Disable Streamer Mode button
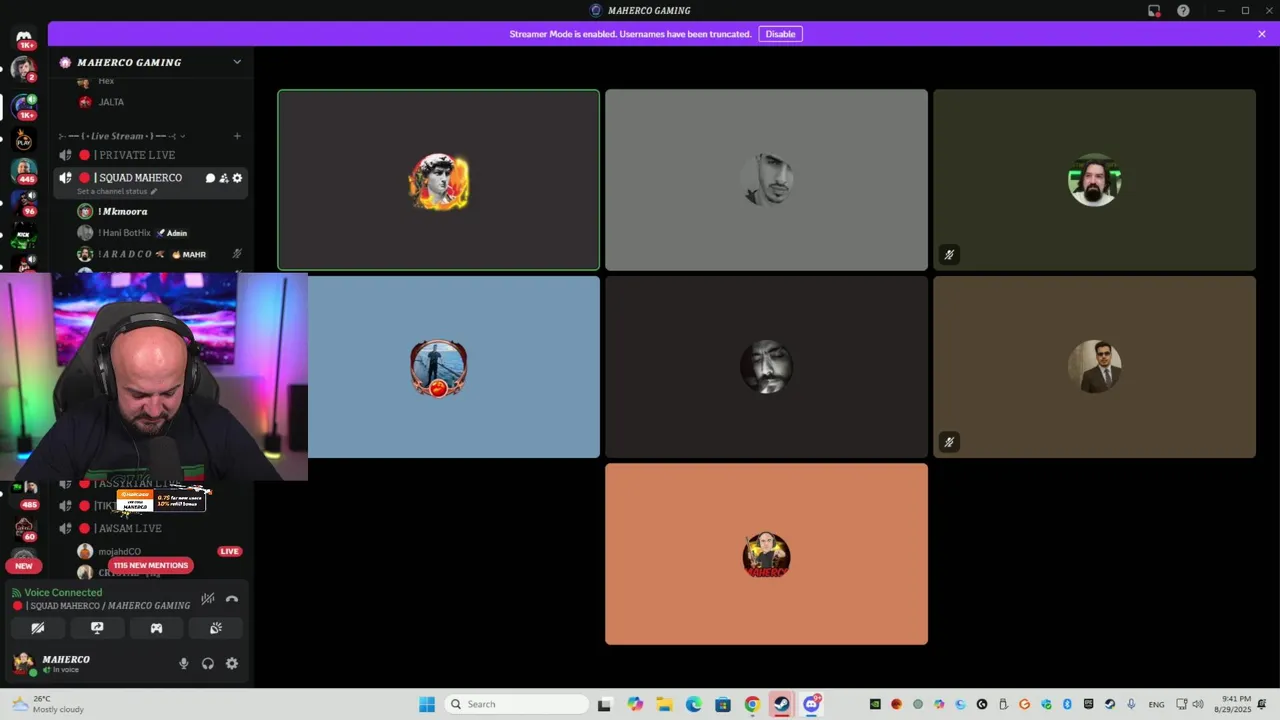1280x720 pixels. coord(780,34)
